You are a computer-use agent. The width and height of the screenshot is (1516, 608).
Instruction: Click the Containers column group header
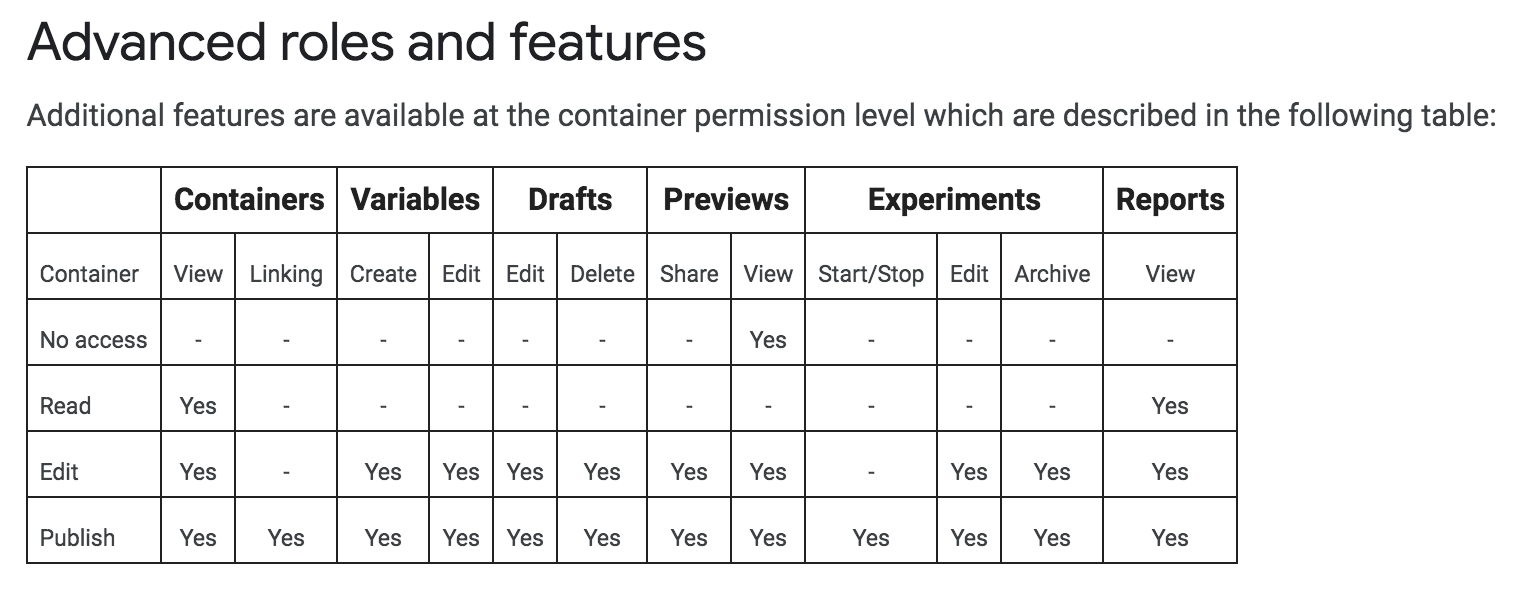click(x=249, y=200)
